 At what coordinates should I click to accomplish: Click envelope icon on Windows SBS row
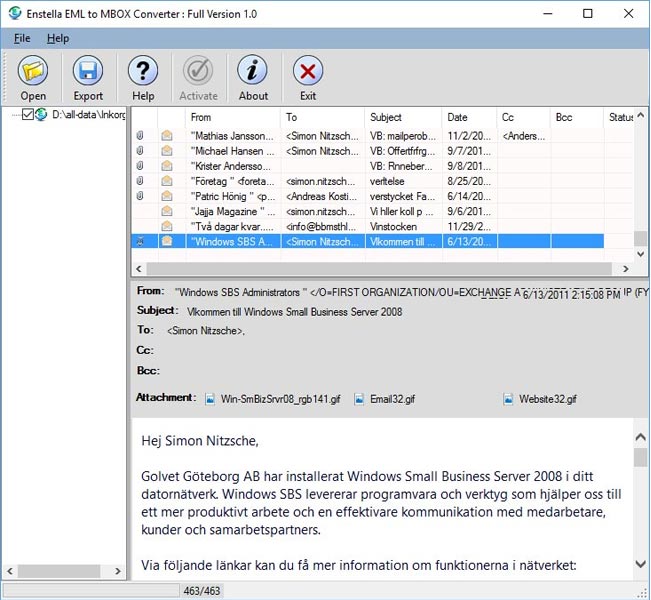[167, 241]
